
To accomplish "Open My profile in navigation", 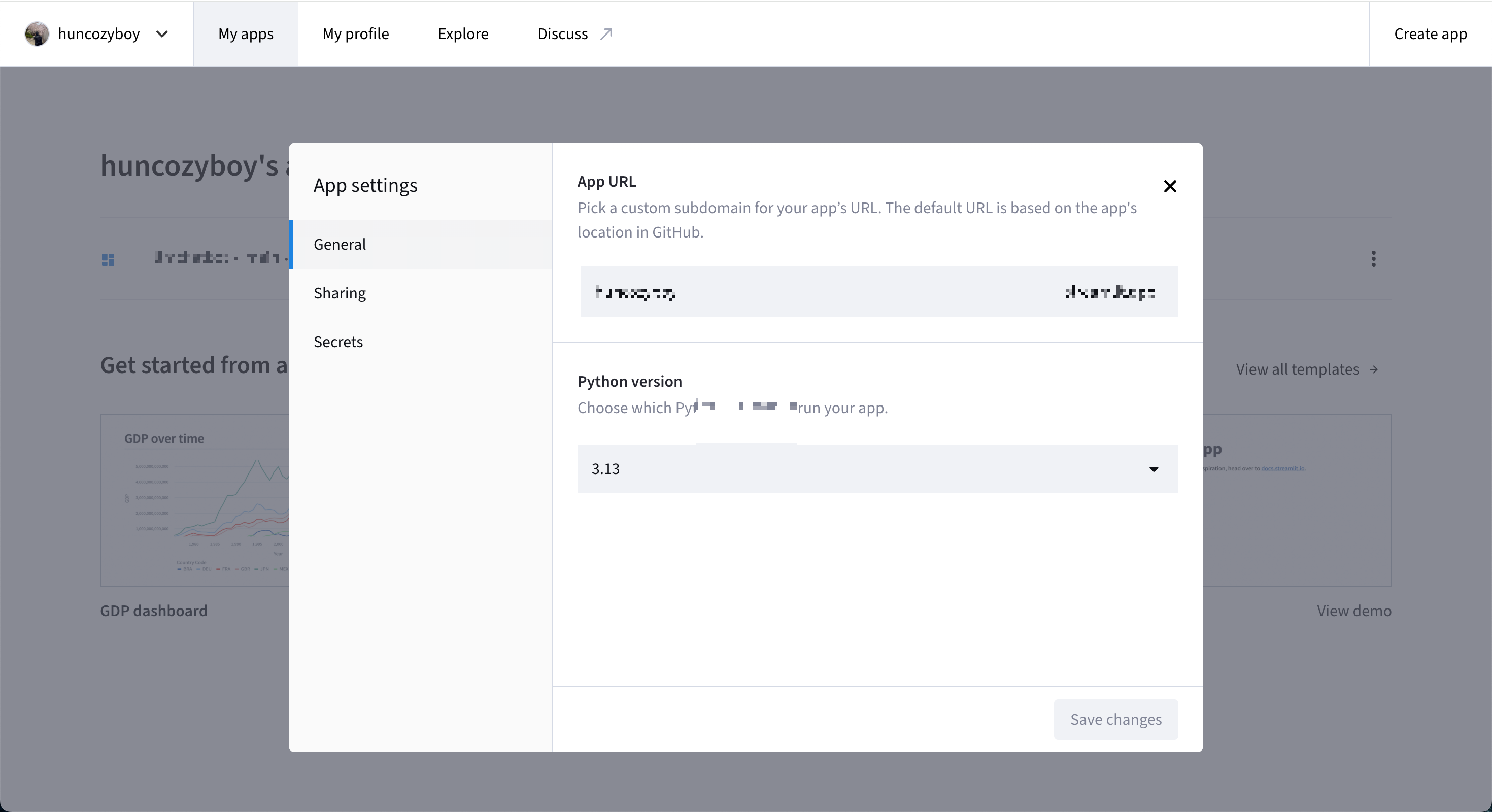I will pos(356,33).
